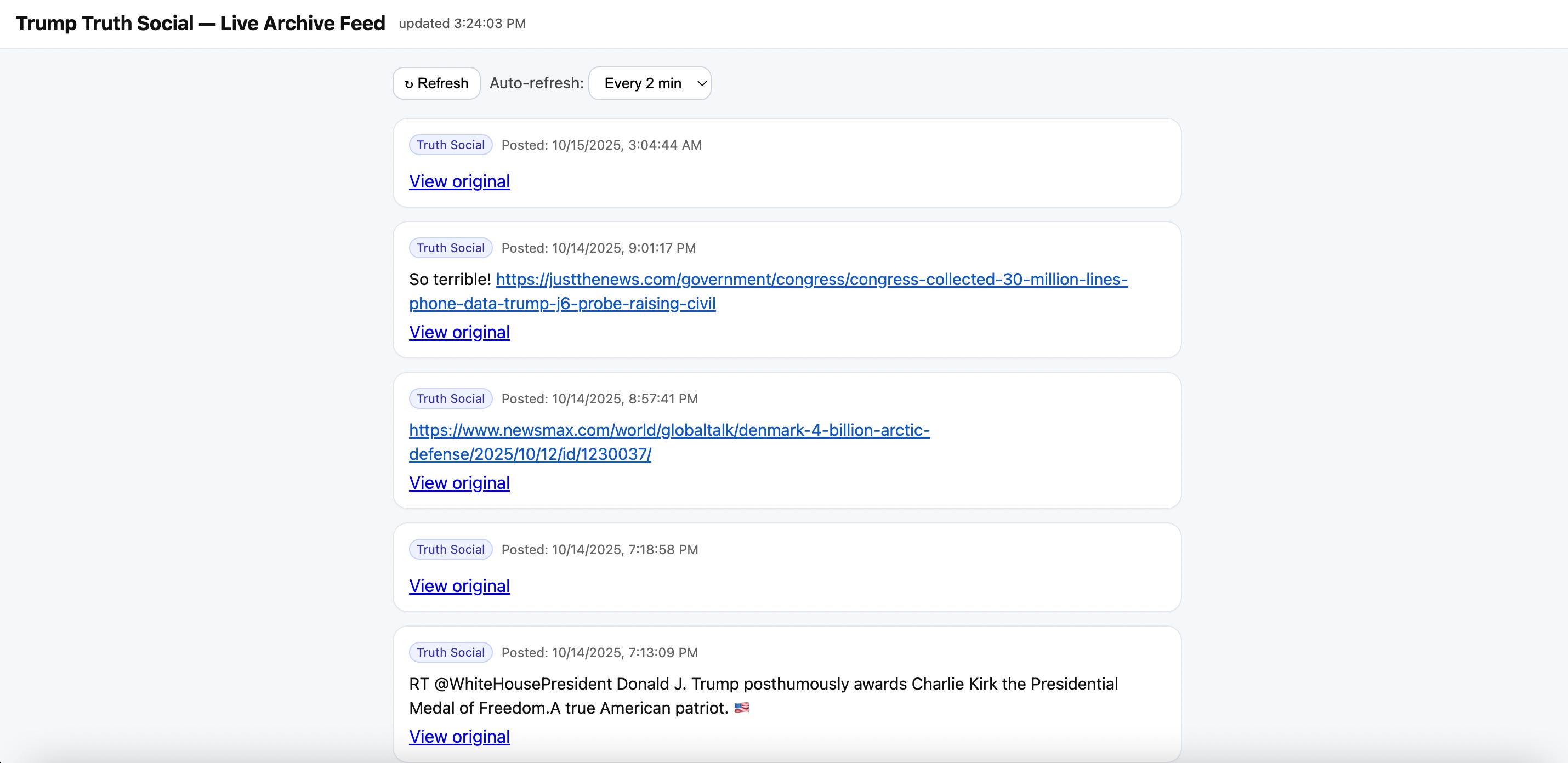Click the Truth Social badge on the 8:57:41 PM post
The height and width of the screenshot is (763, 1568).
(451, 399)
